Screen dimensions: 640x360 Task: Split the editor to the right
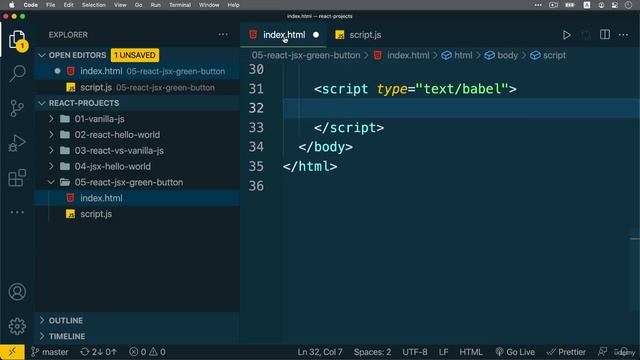click(x=605, y=35)
